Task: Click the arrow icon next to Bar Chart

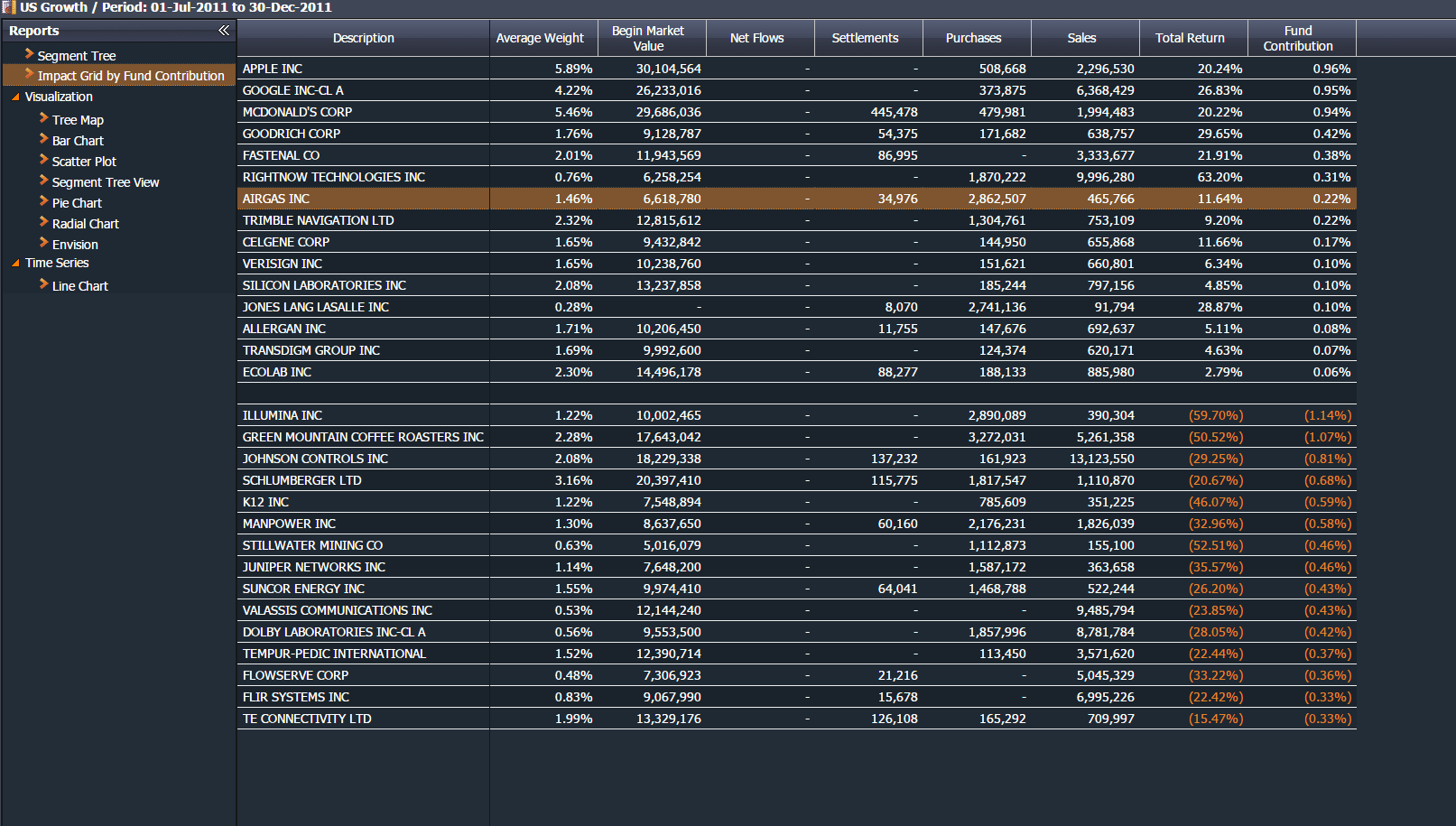Action: coord(44,139)
